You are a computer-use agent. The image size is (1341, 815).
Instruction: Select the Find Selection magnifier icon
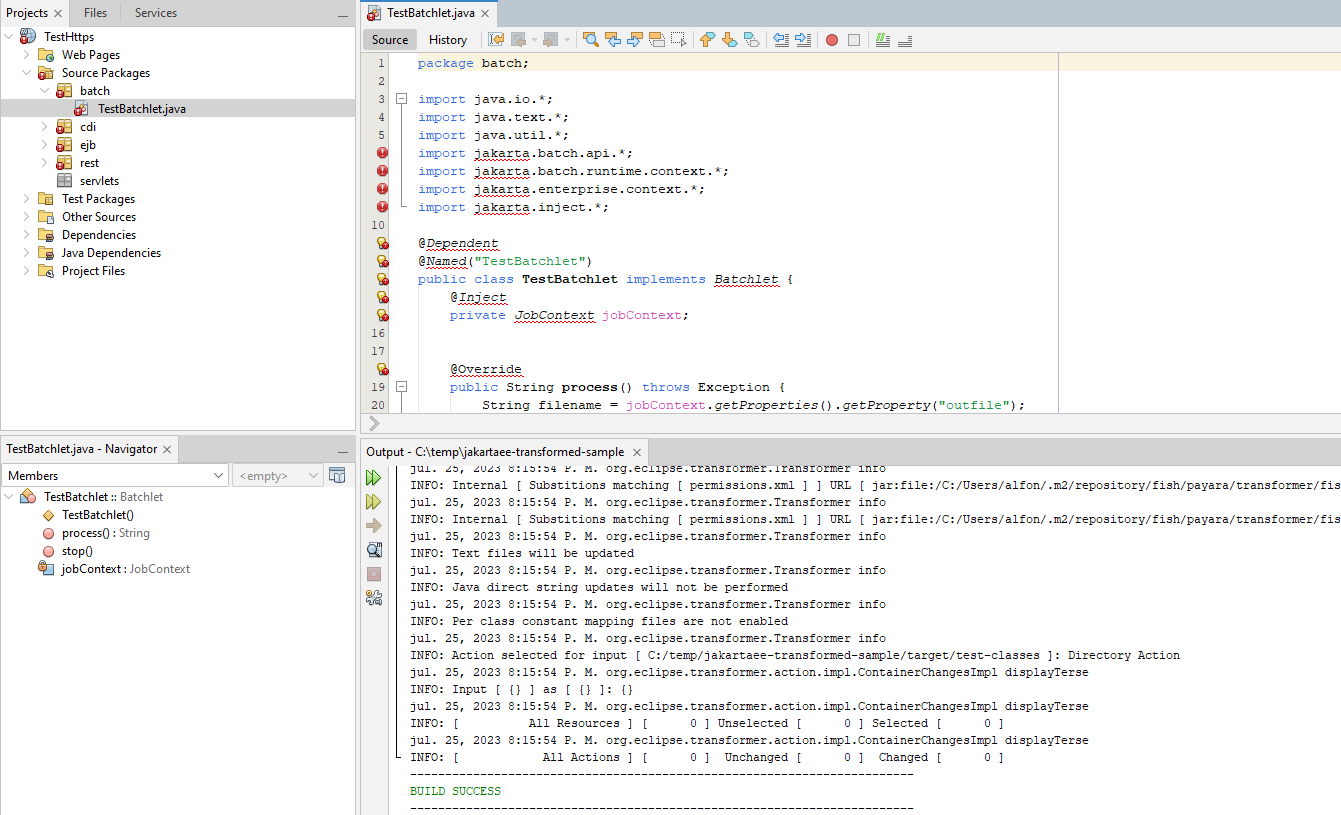pos(590,39)
